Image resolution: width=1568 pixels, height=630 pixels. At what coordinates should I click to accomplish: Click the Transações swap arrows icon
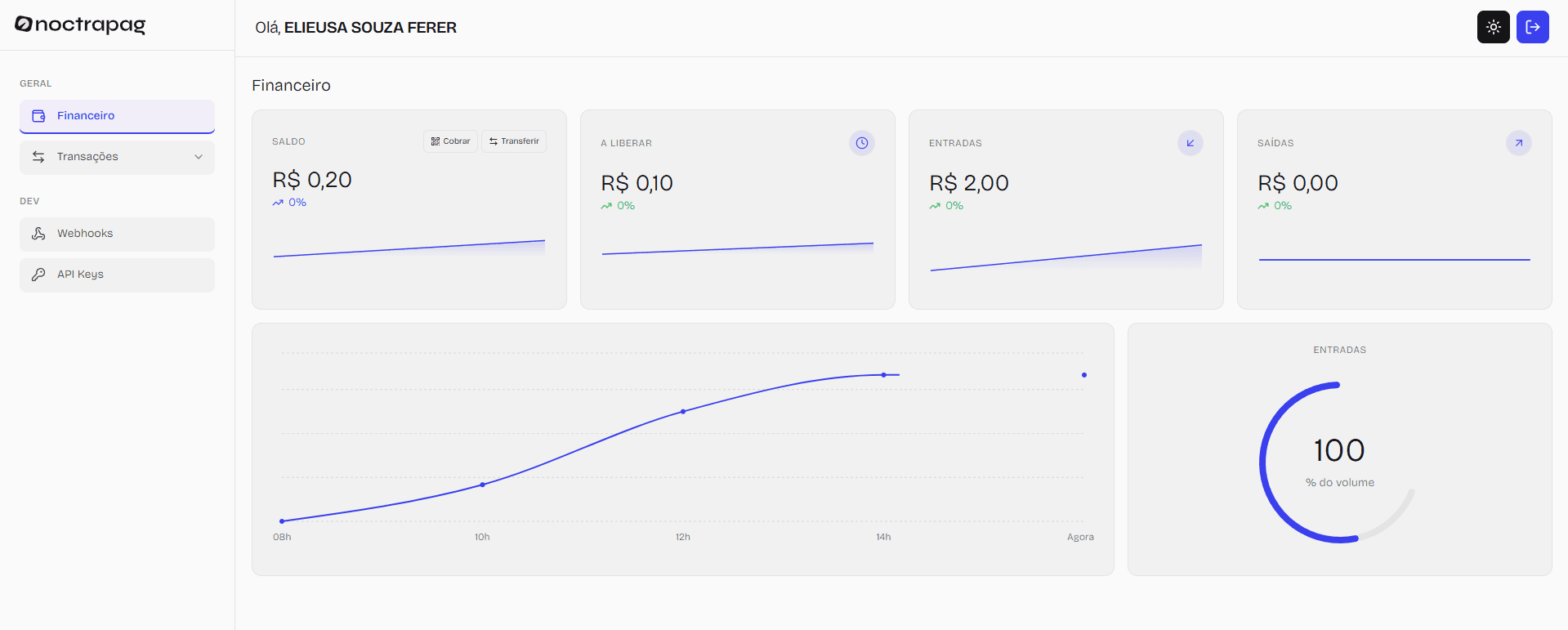[38, 157]
